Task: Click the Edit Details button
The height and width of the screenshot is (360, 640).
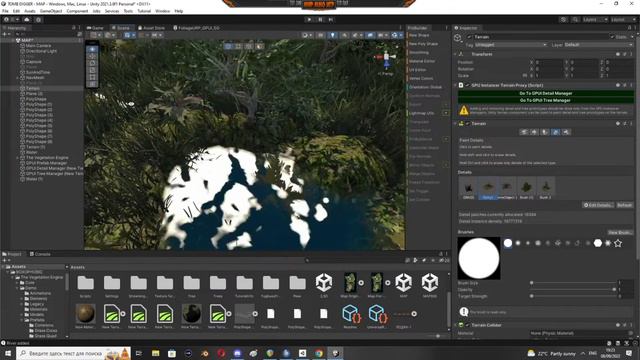Action: pos(598,205)
